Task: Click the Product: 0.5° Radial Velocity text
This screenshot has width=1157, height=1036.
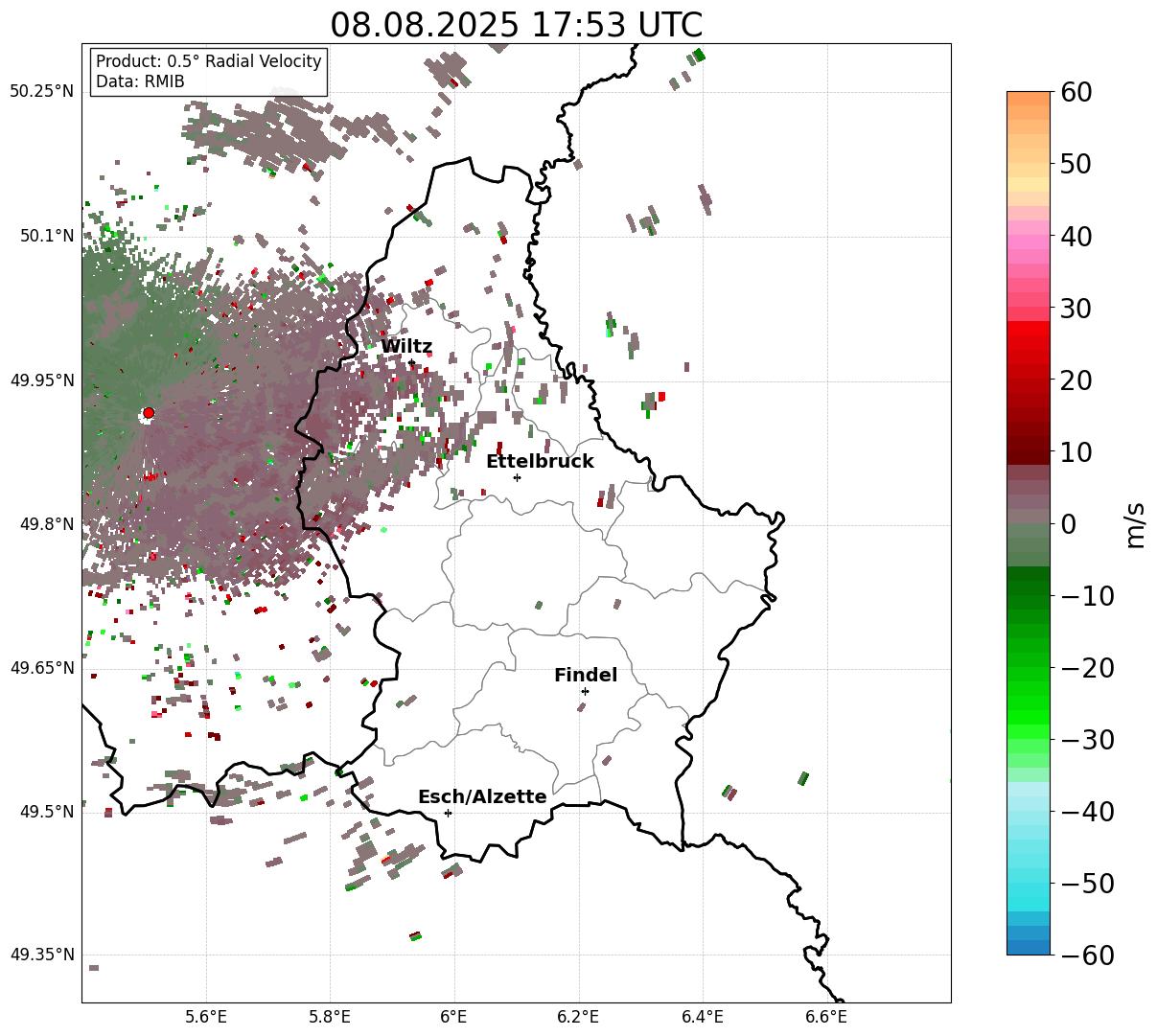Action: click(x=209, y=61)
